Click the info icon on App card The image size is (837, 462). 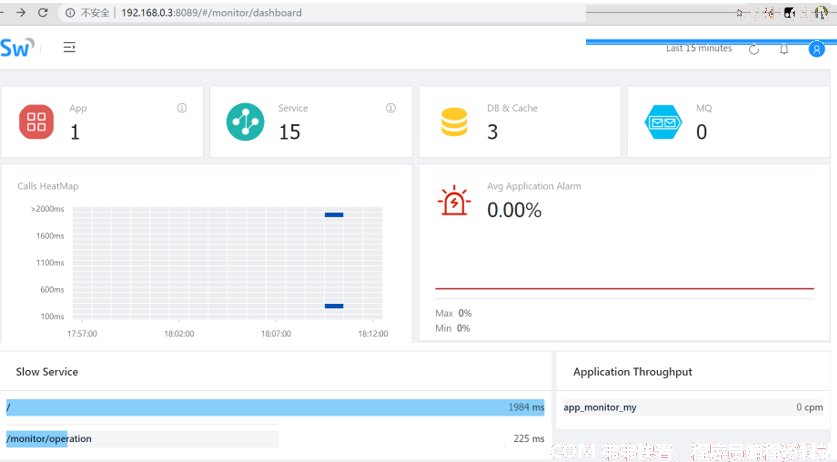(182, 108)
